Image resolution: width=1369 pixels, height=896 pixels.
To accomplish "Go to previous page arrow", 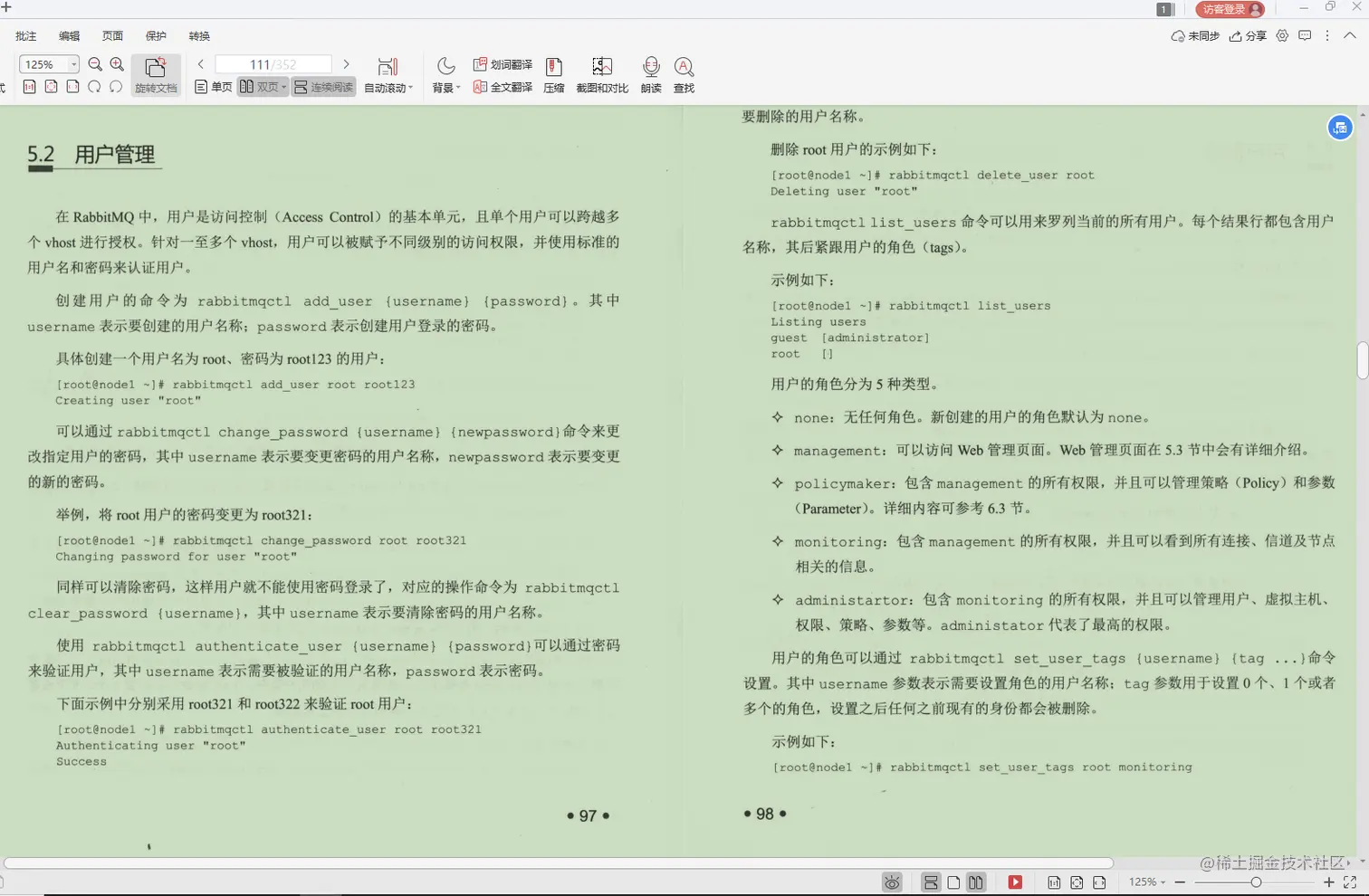I will click(x=201, y=64).
